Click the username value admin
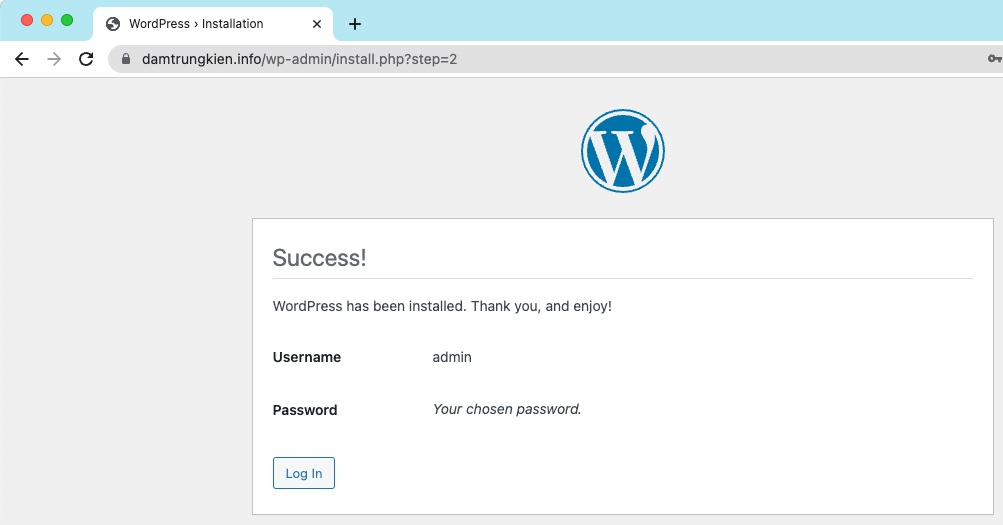 pos(452,357)
